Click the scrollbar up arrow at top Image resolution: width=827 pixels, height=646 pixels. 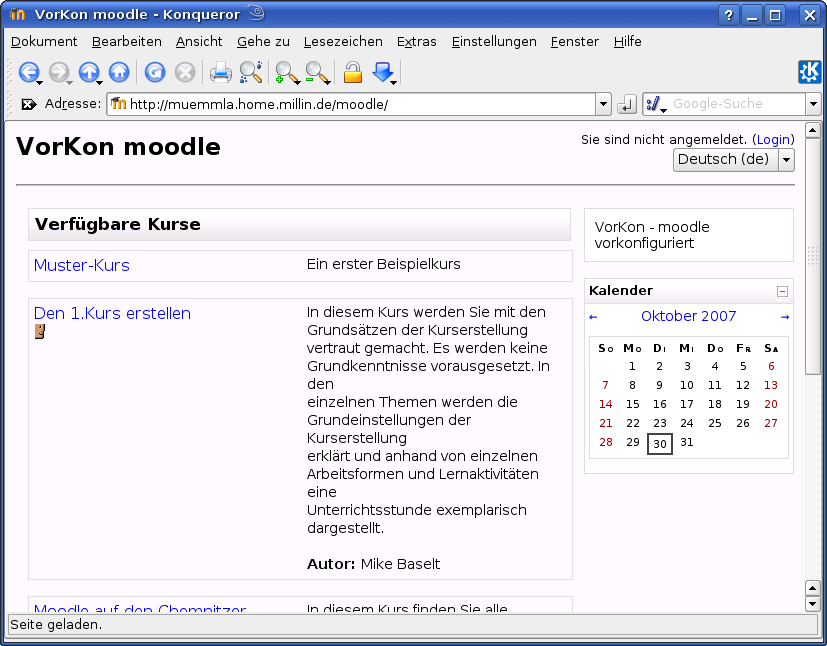click(x=813, y=130)
